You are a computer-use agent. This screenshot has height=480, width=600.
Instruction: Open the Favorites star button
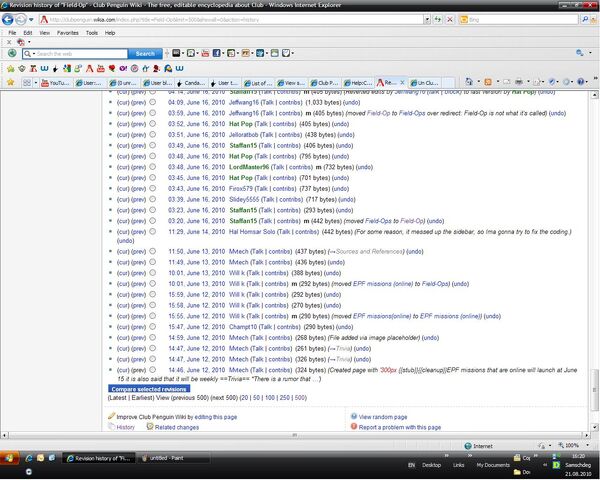pyautogui.click(x=10, y=82)
